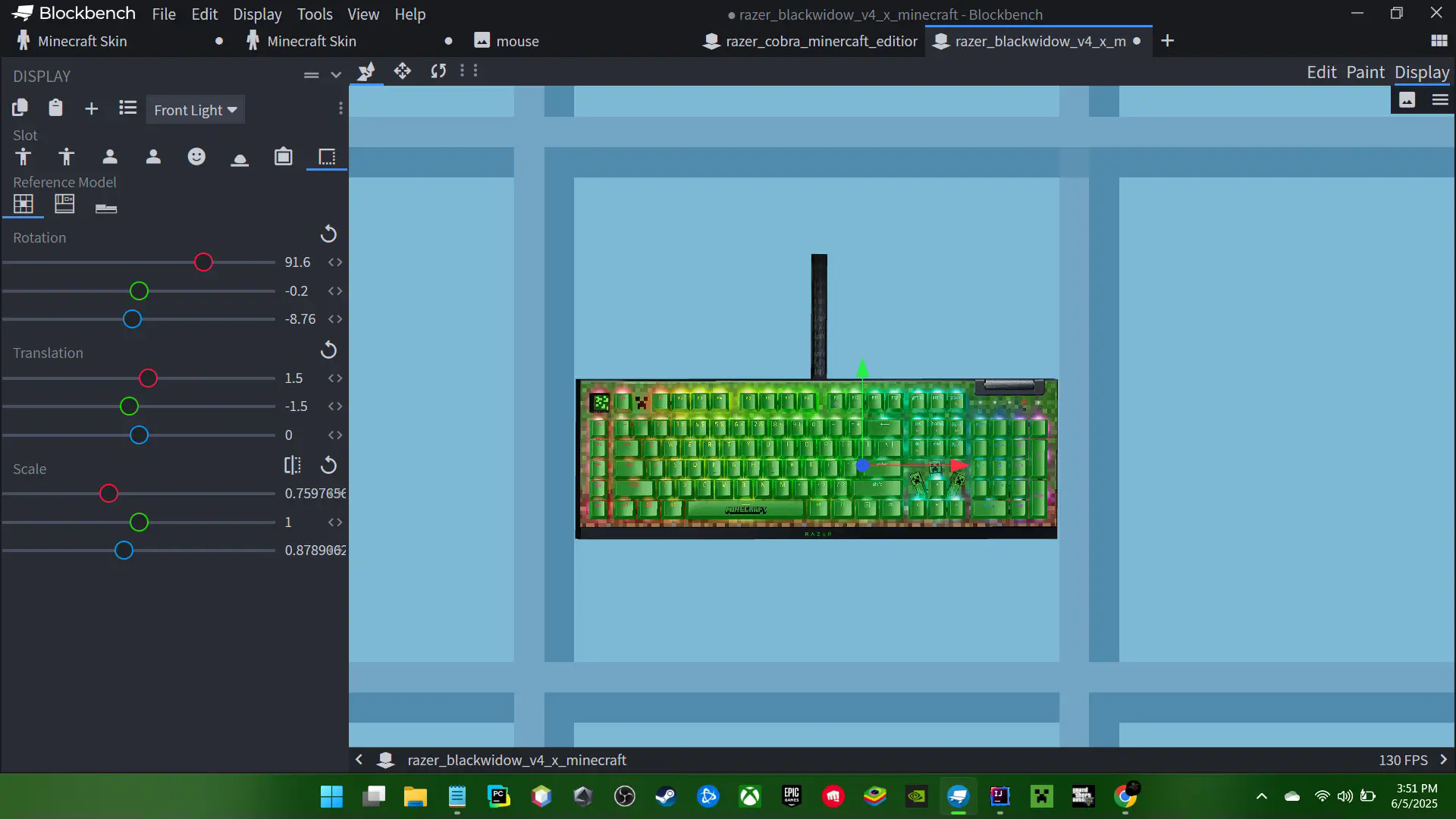Switch to Edit mode
Screen dimensions: 1456x819
[x=1321, y=72]
